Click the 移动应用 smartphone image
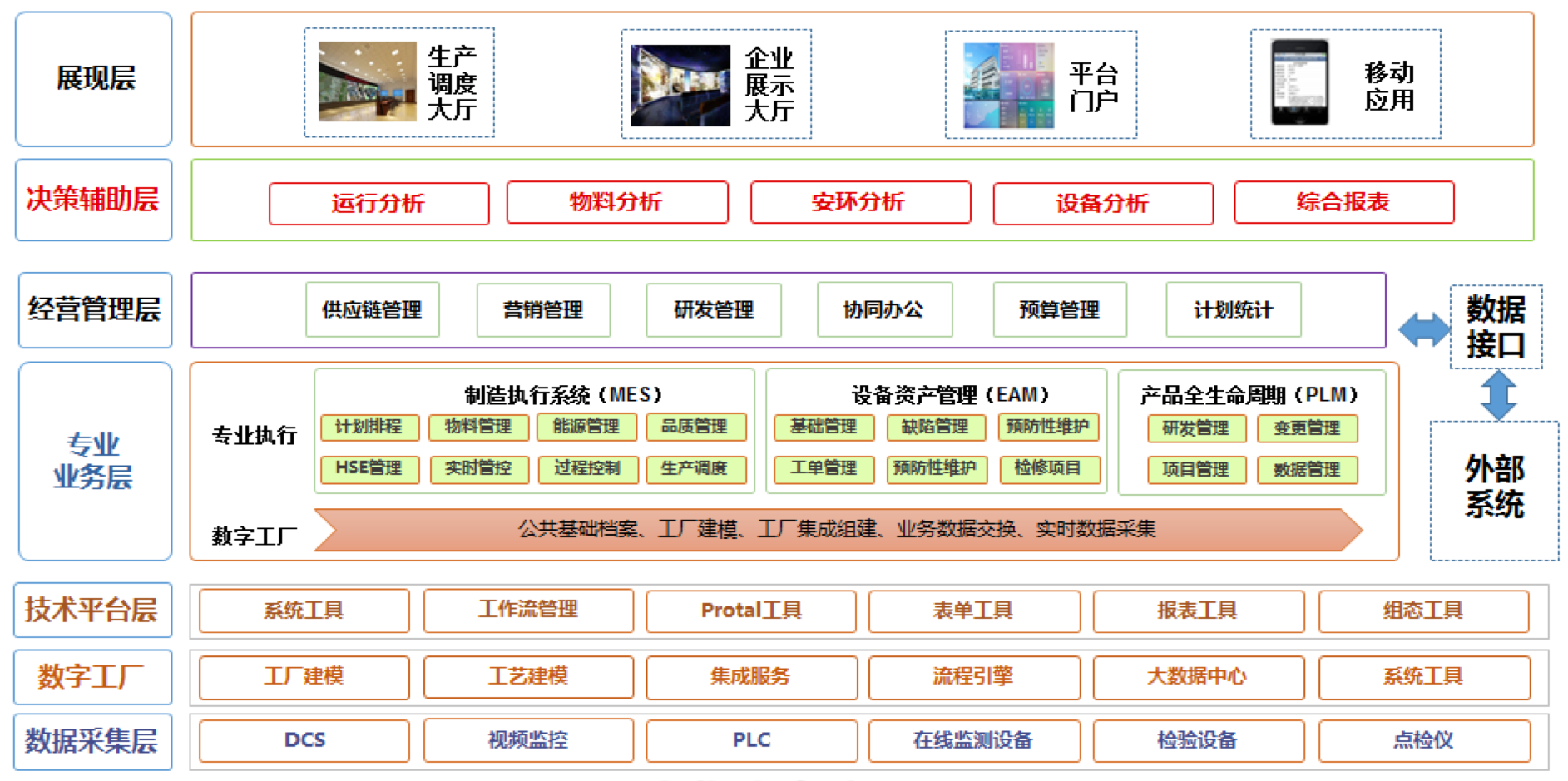This screenshot has width=1568, height=781. [x=1299, y=82]
